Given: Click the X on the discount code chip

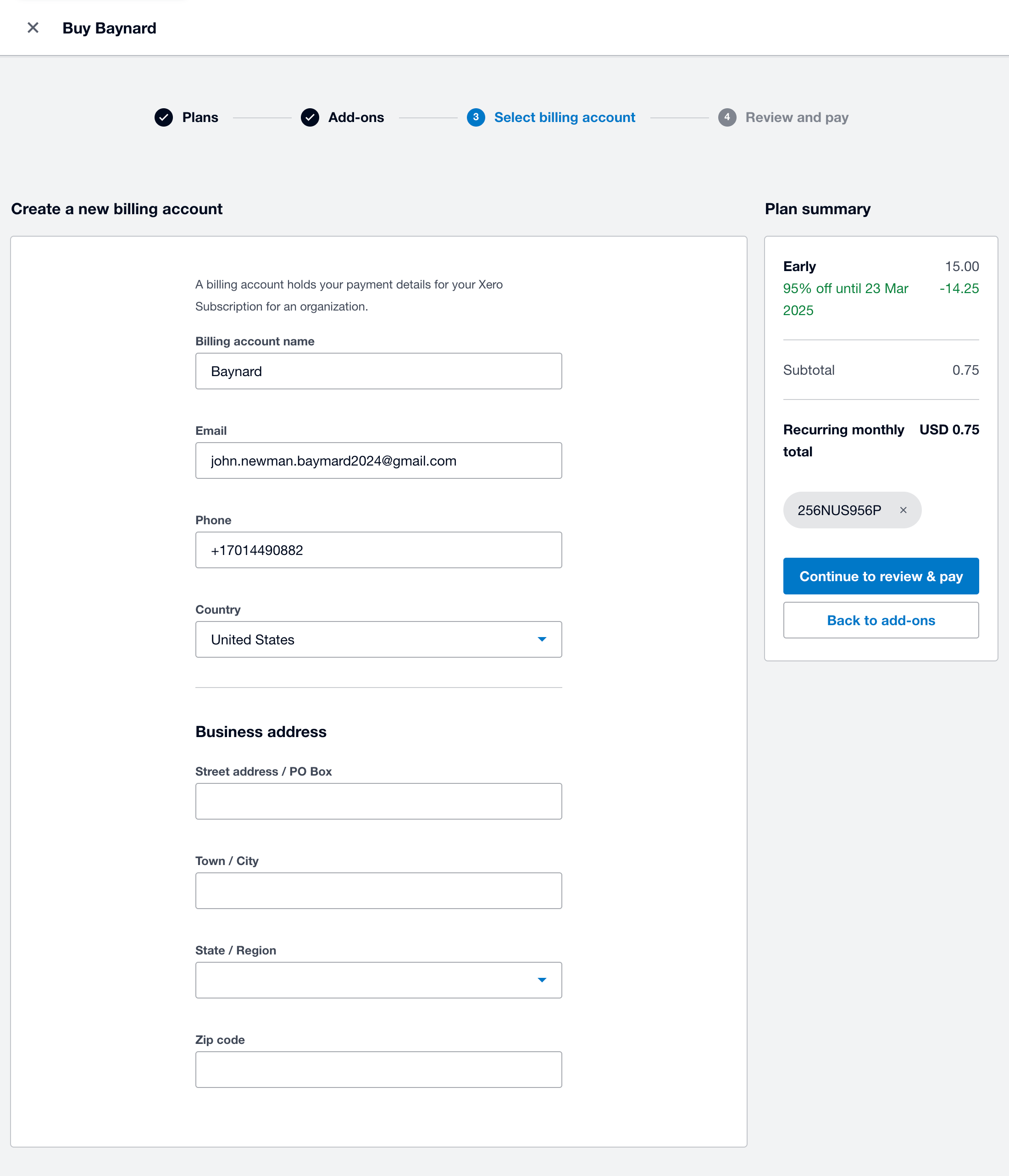Looking at the screenshot, I should (x=903, y=510).
